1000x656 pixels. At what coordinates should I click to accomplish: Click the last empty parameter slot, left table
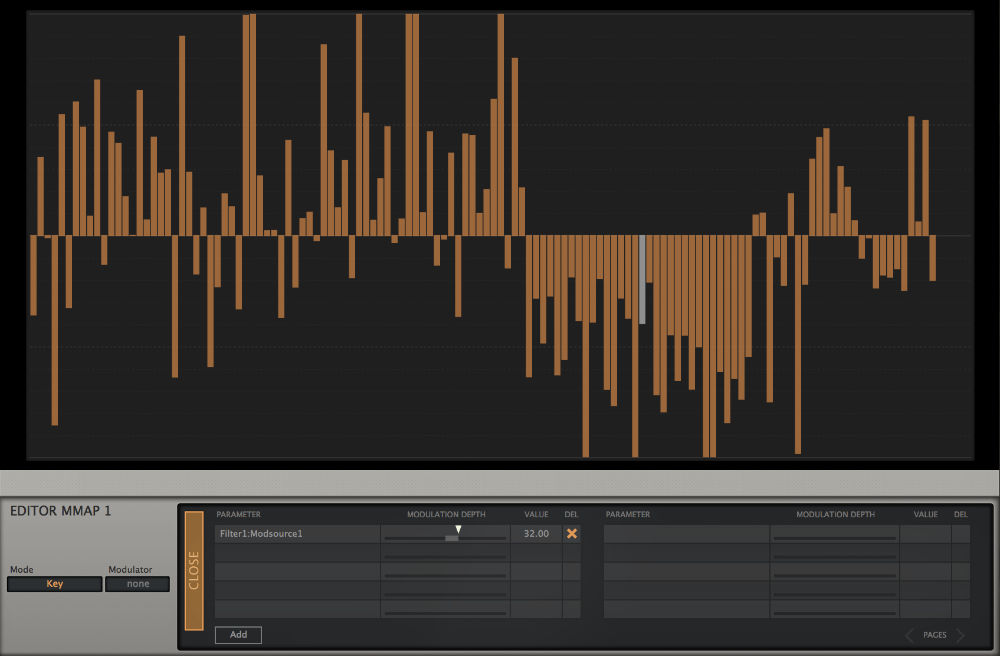click(x=297, y=609)
